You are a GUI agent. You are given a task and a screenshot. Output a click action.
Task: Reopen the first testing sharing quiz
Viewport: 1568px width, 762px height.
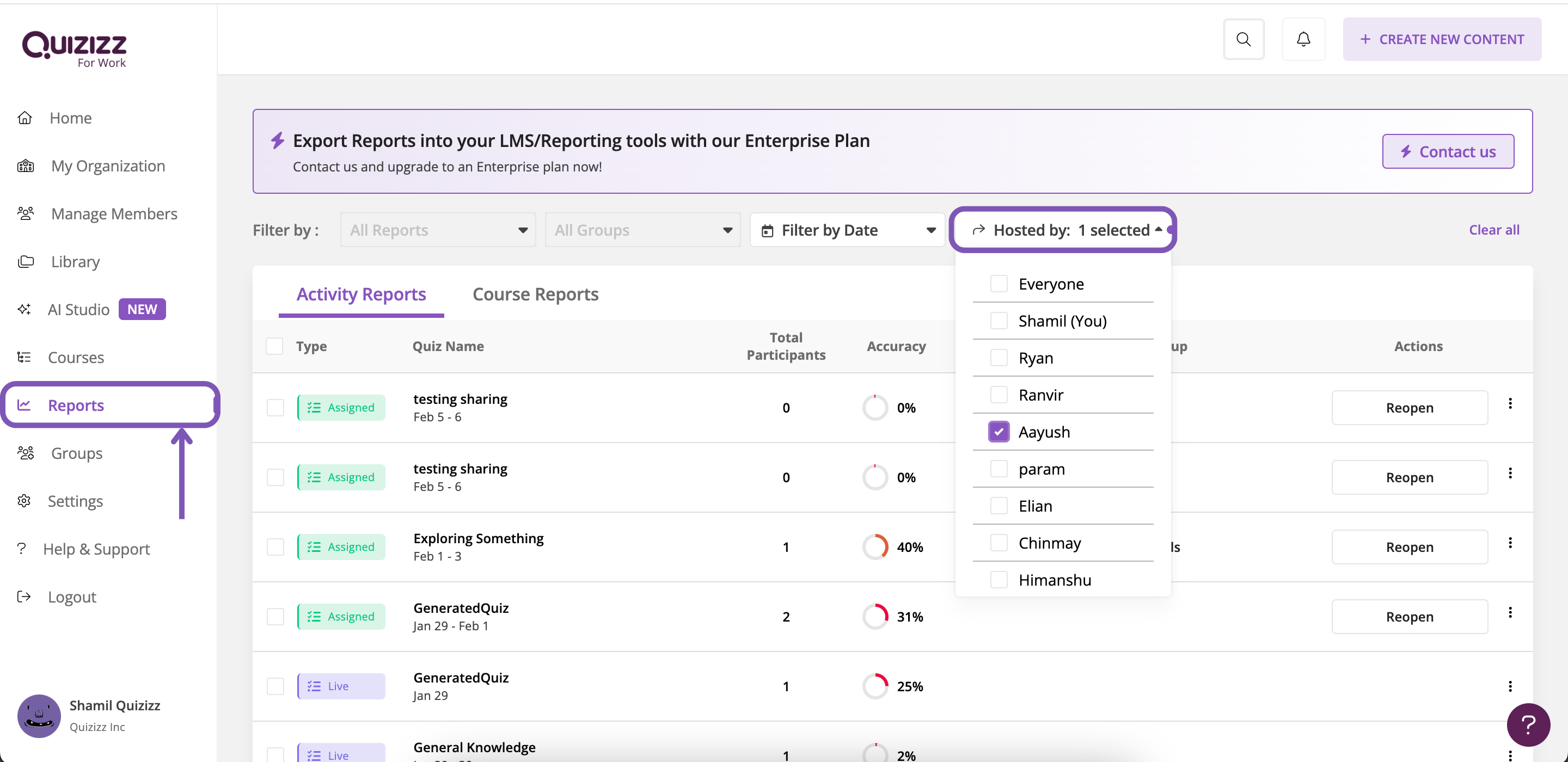coord(1409,408)
